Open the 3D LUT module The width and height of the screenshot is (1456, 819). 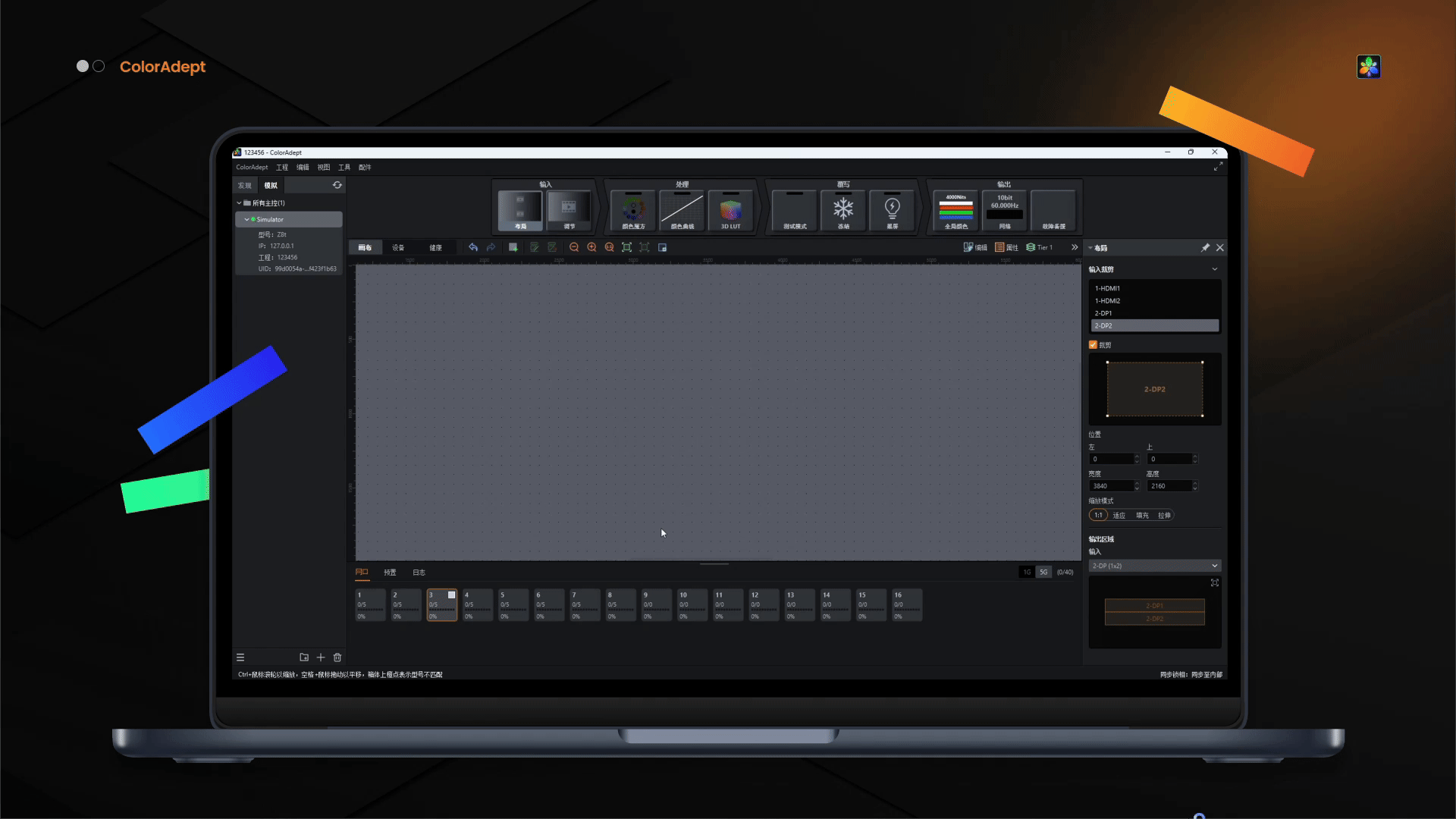click(x=730, y=211)
